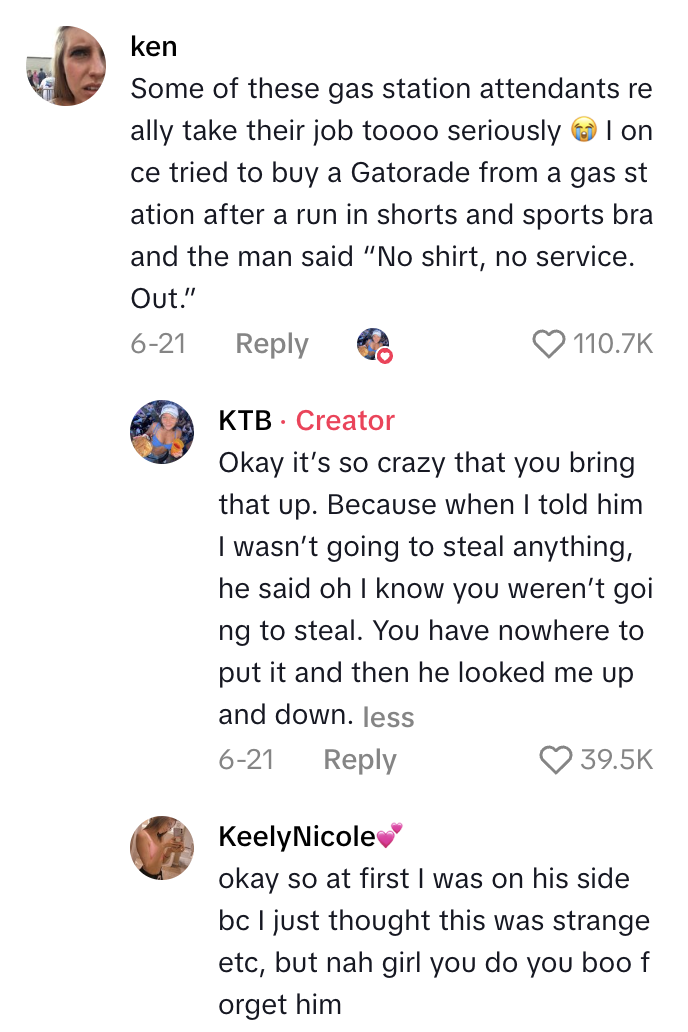Viewport: 688px width, 1032px height.
Task: Open ken's profile picture
Action: point(66,66)
